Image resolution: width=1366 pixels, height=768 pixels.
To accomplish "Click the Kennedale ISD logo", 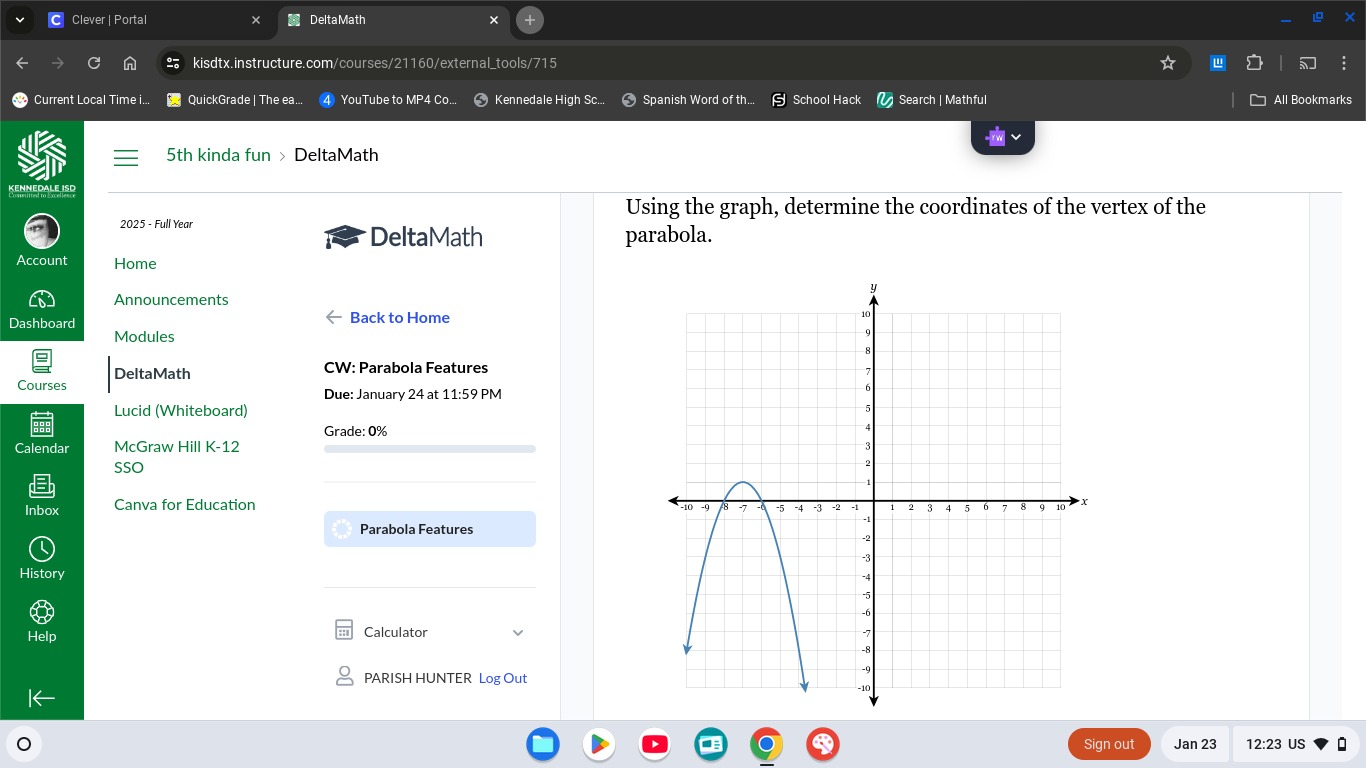I will tap(42, 164).
